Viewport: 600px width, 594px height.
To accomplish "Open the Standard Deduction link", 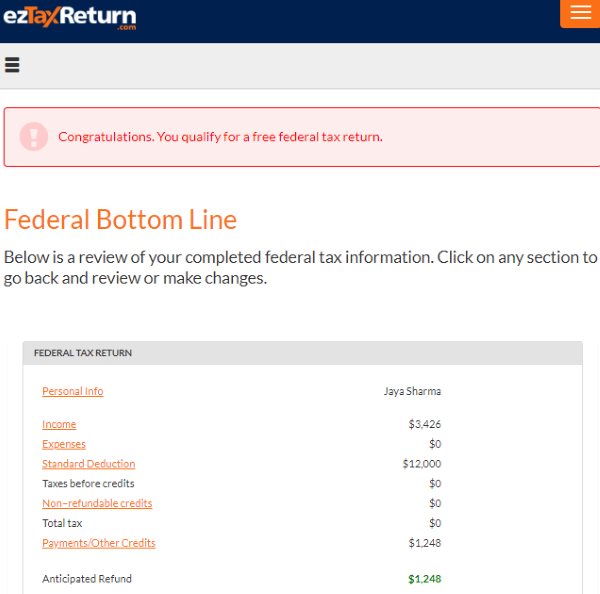I will click(88, 464).
